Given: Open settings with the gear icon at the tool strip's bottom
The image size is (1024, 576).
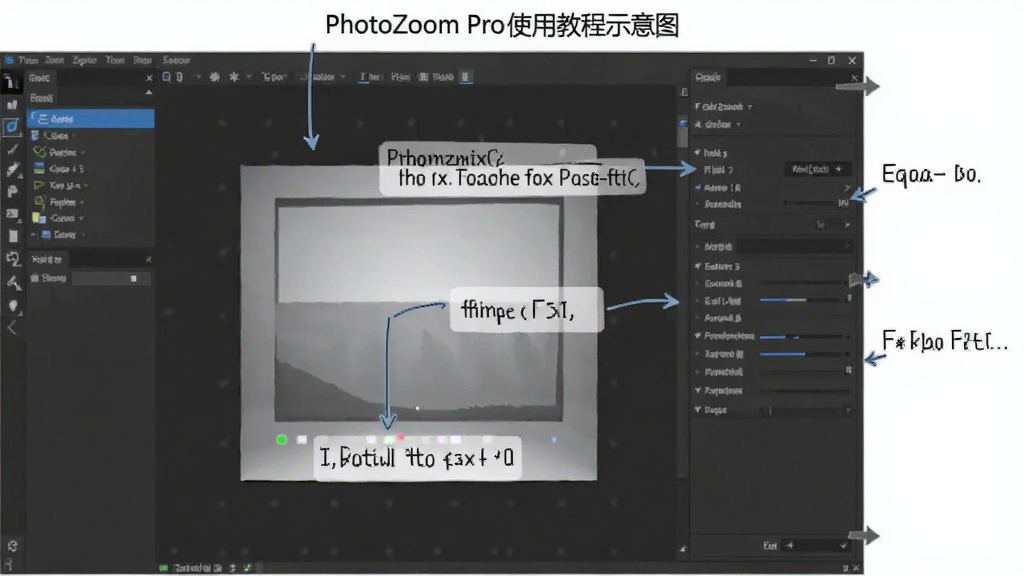Looking at the screenshot, I should point(12,545).
